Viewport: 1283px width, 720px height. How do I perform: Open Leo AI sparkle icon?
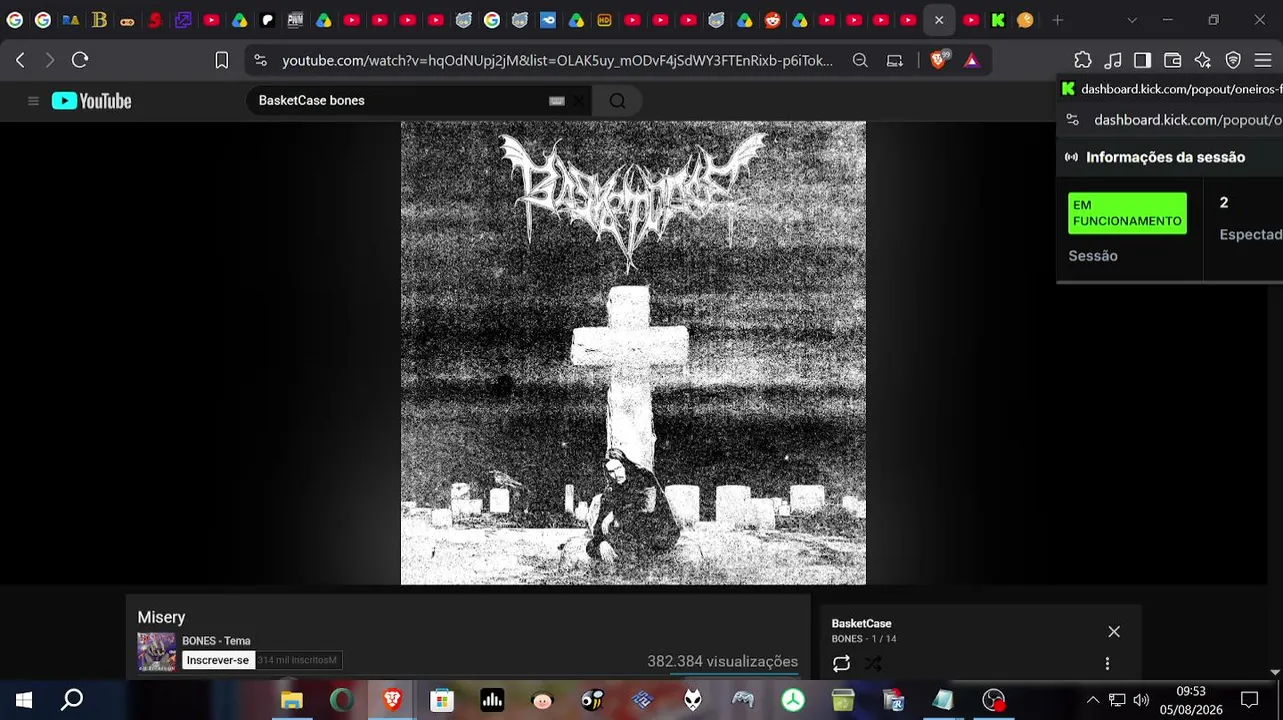pos(1203,60)
